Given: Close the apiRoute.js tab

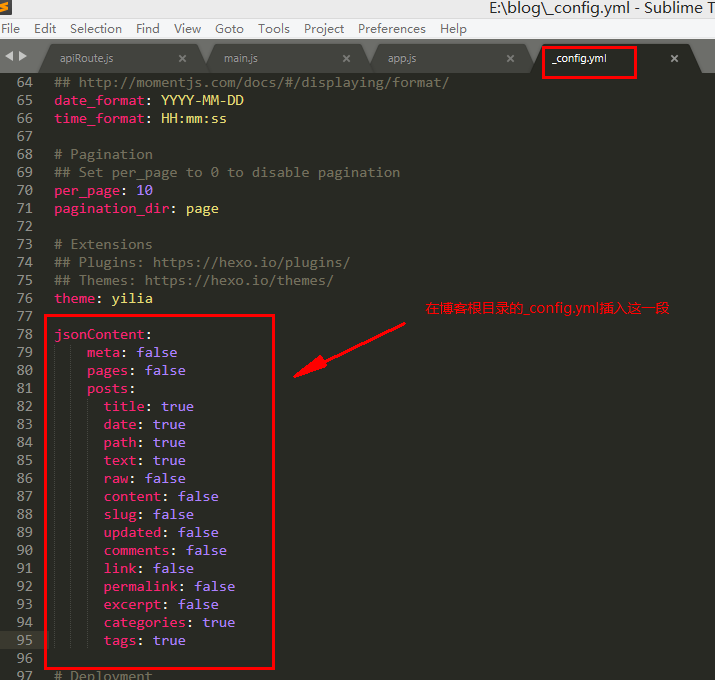Looking at the screenshot, I should pyautogui.click(x=182, y=58).
